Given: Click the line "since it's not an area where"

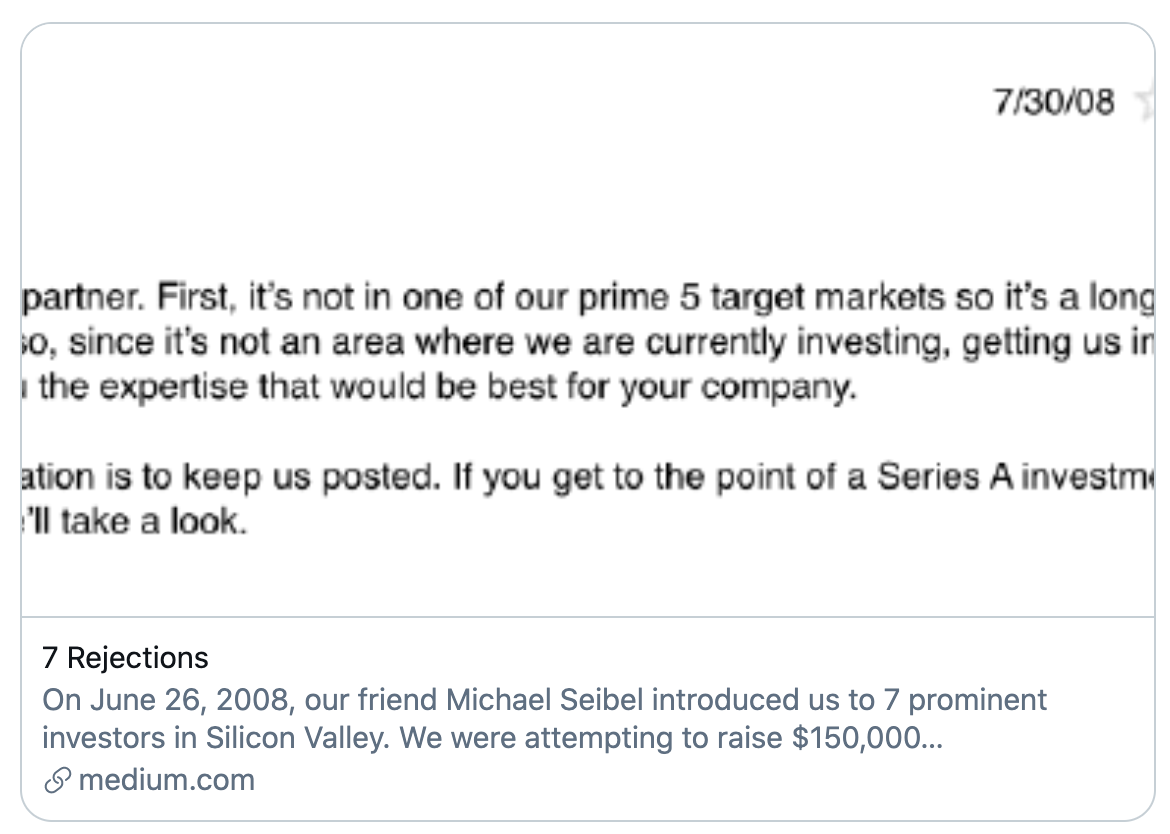Looking at the screenshot, I should click(588, 342).
